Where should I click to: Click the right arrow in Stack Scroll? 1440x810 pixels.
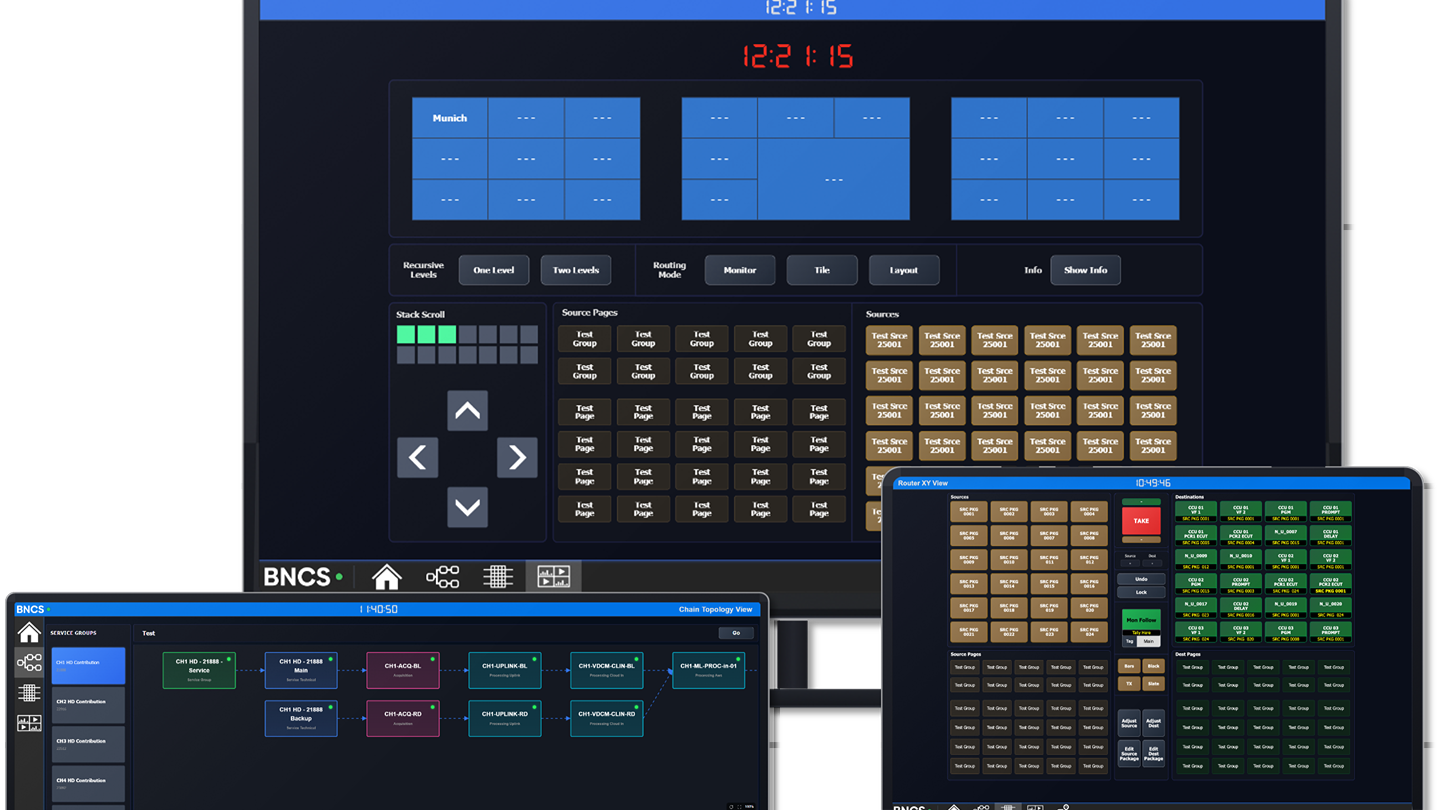[x=517, y=457]
